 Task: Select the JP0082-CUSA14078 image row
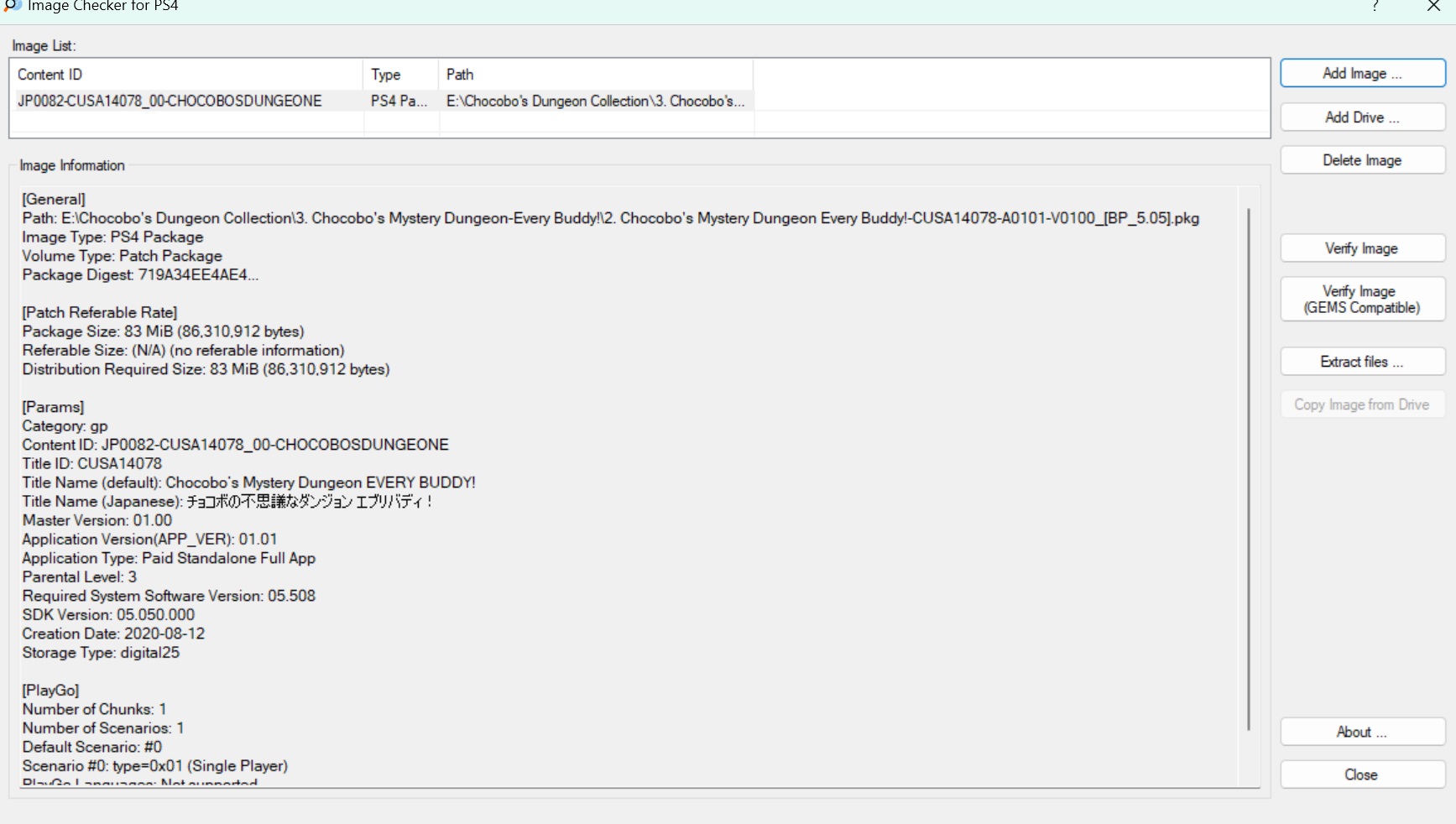point(170,102)
